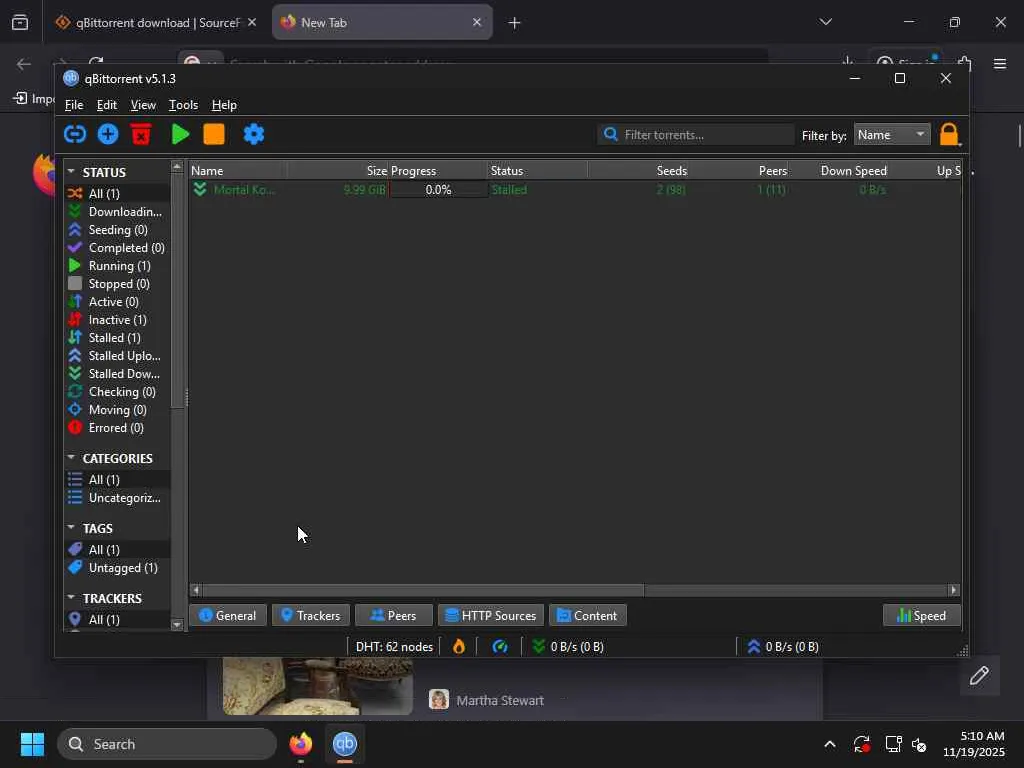Switch to the Content tab
Image resolution: width=1024 pixels, height=768 pixels.
[587, 615]
